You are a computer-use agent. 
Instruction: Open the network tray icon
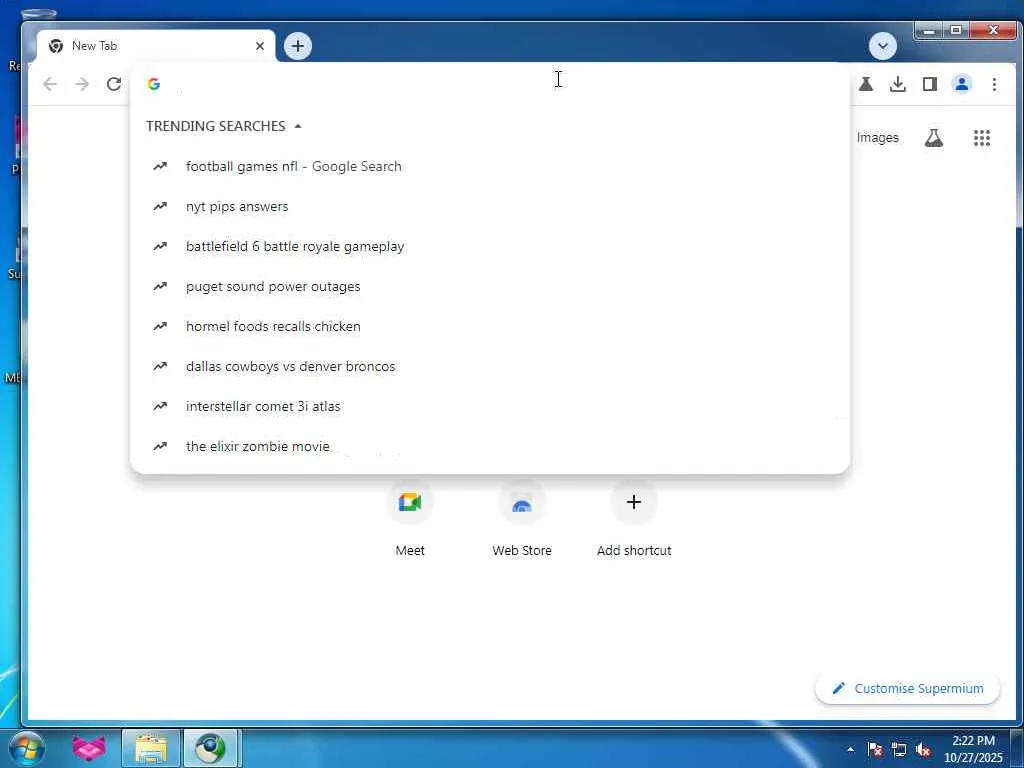(x=899, y=749)
